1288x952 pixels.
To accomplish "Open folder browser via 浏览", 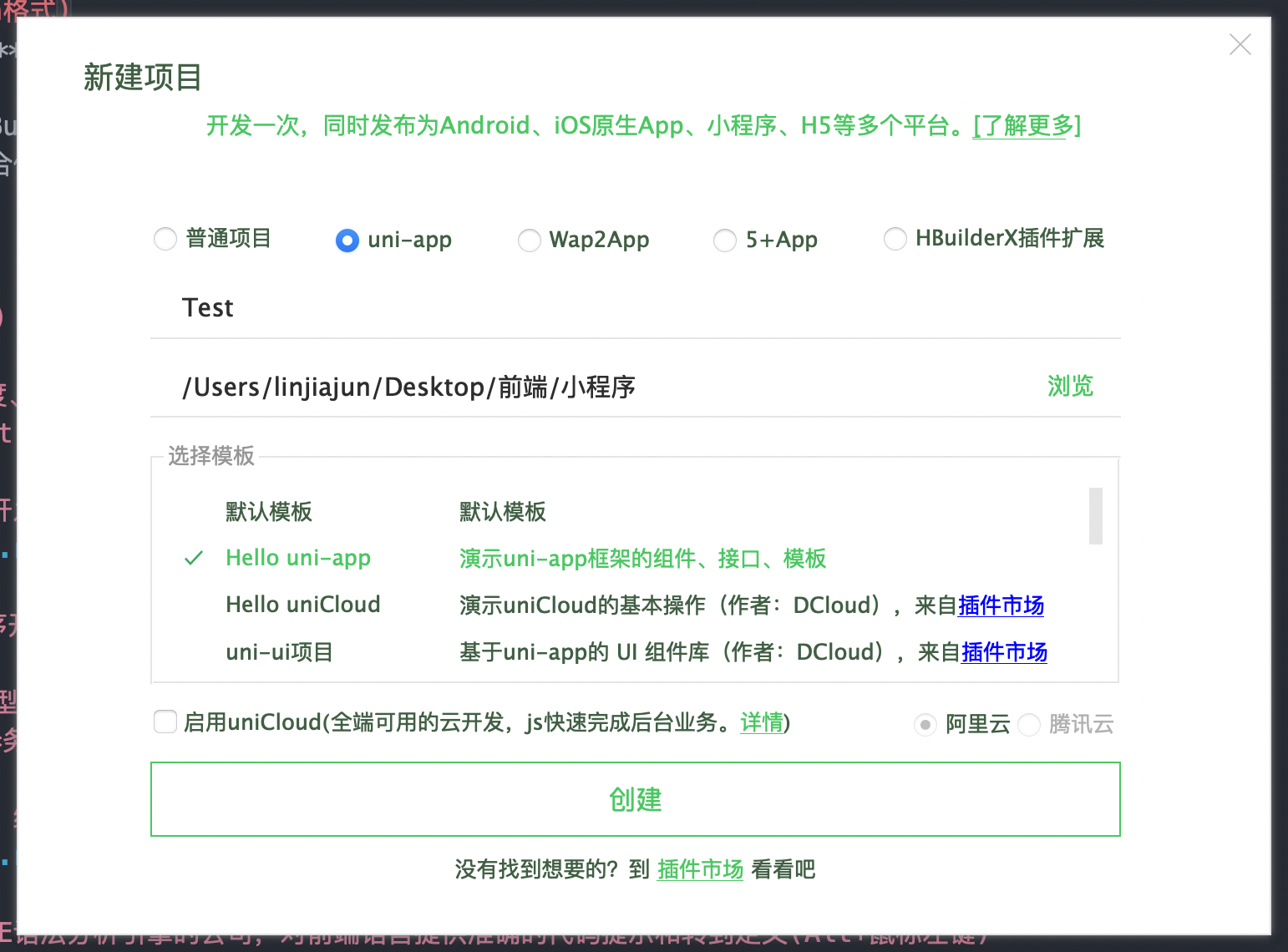I will click(1070, 386).
